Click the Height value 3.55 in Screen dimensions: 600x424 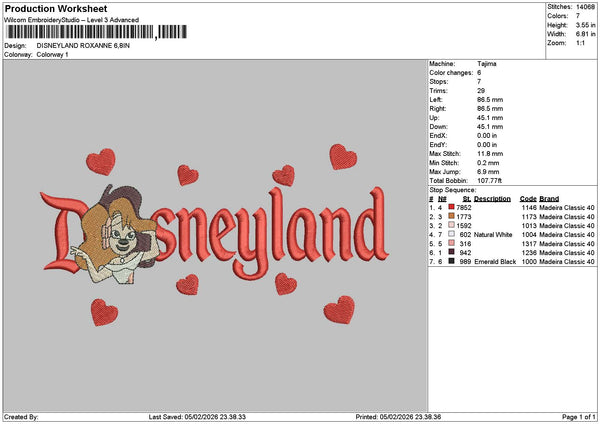coord(585,25)
